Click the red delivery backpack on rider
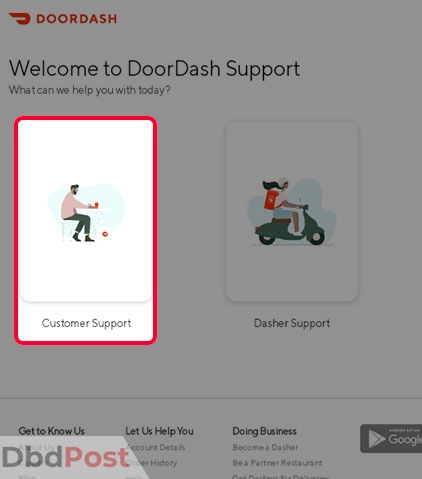Viewport: 422px width, 479px height. pos(271,199)
